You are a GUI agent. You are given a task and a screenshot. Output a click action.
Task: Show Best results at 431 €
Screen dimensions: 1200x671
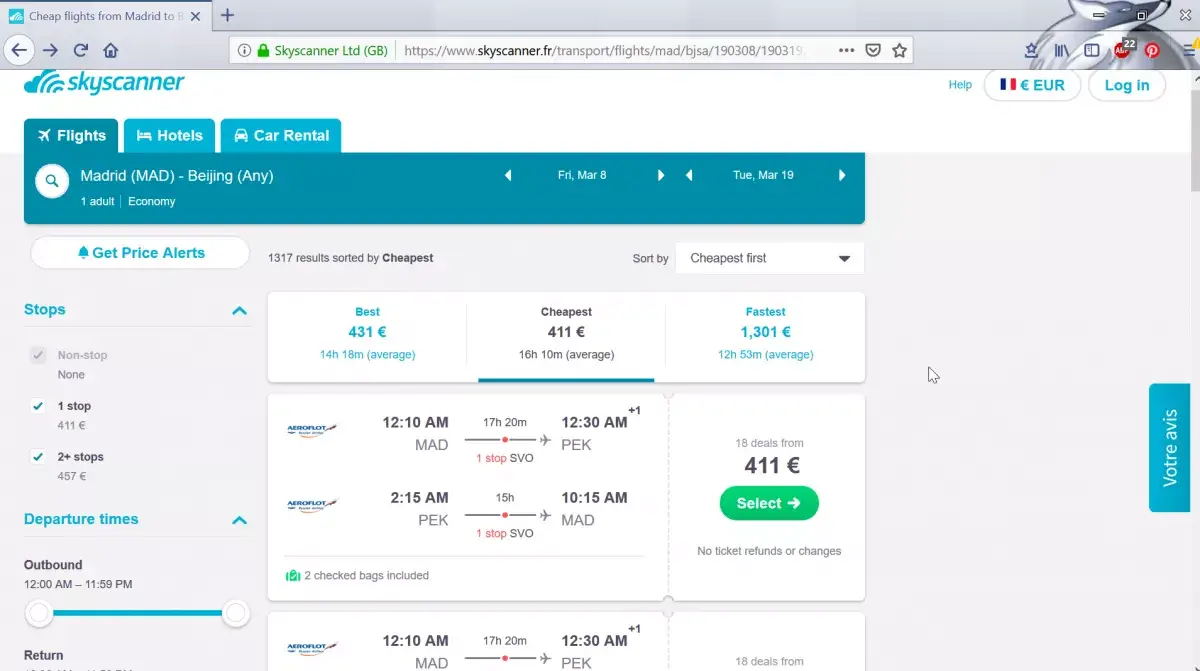tap(367, 333)
